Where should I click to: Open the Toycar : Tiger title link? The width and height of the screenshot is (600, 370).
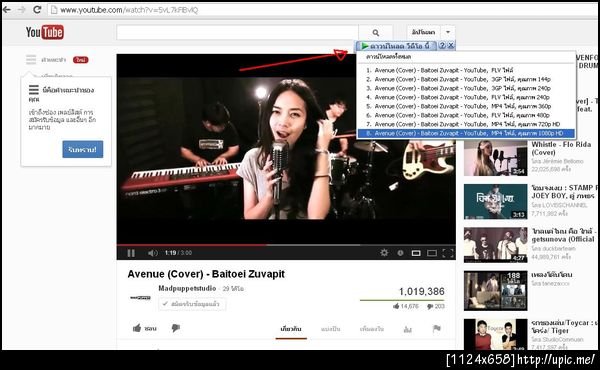[564, 326]
